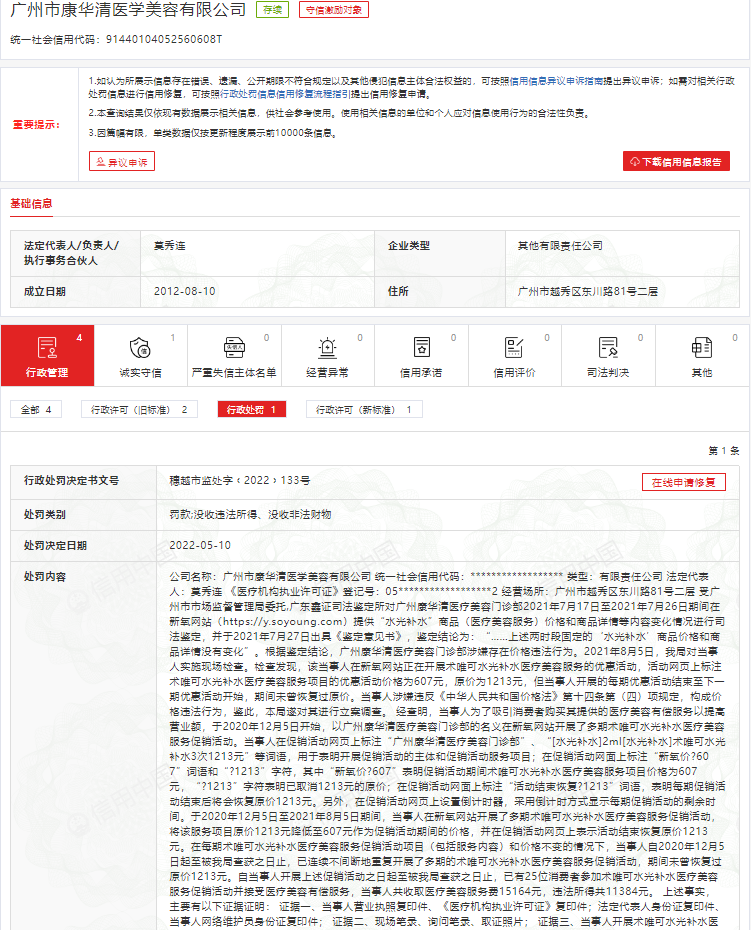Viewport: 751px width, 930px height.
Task: Click the 在线申请修复 button
Action: [683, 482]
